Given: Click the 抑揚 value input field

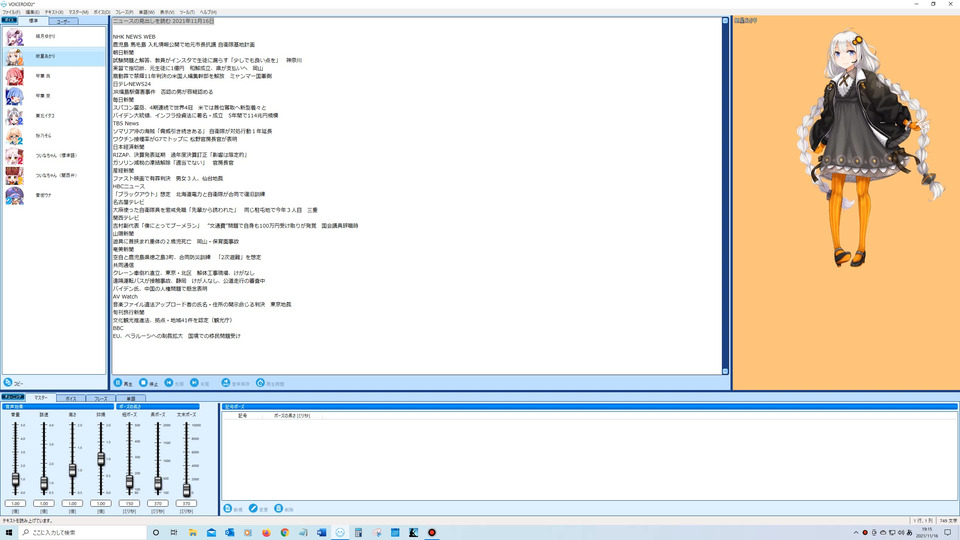Looking at the screenshot, I should pos(101,503).
